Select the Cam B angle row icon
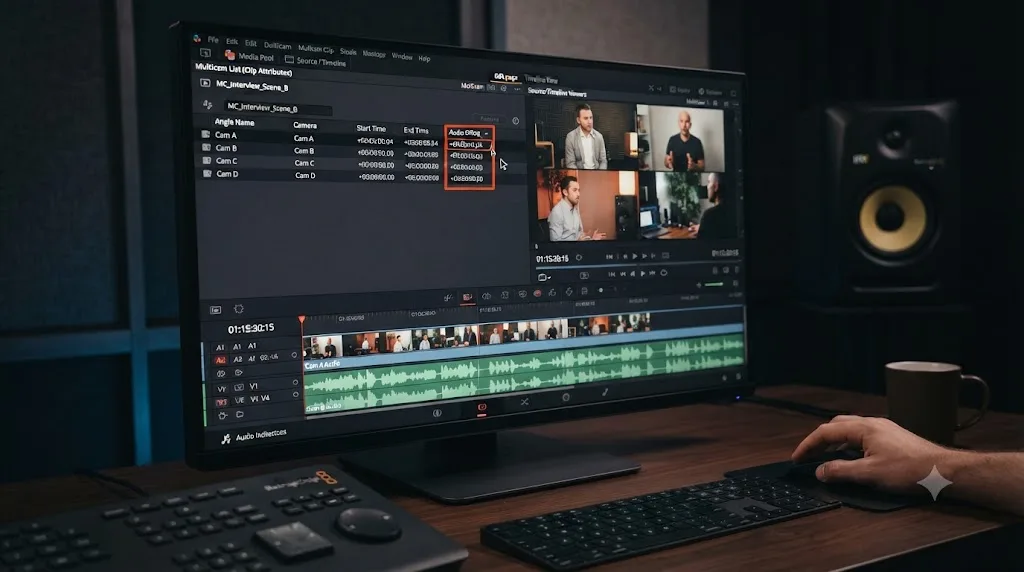The image size is (1024, 572). 206,147
